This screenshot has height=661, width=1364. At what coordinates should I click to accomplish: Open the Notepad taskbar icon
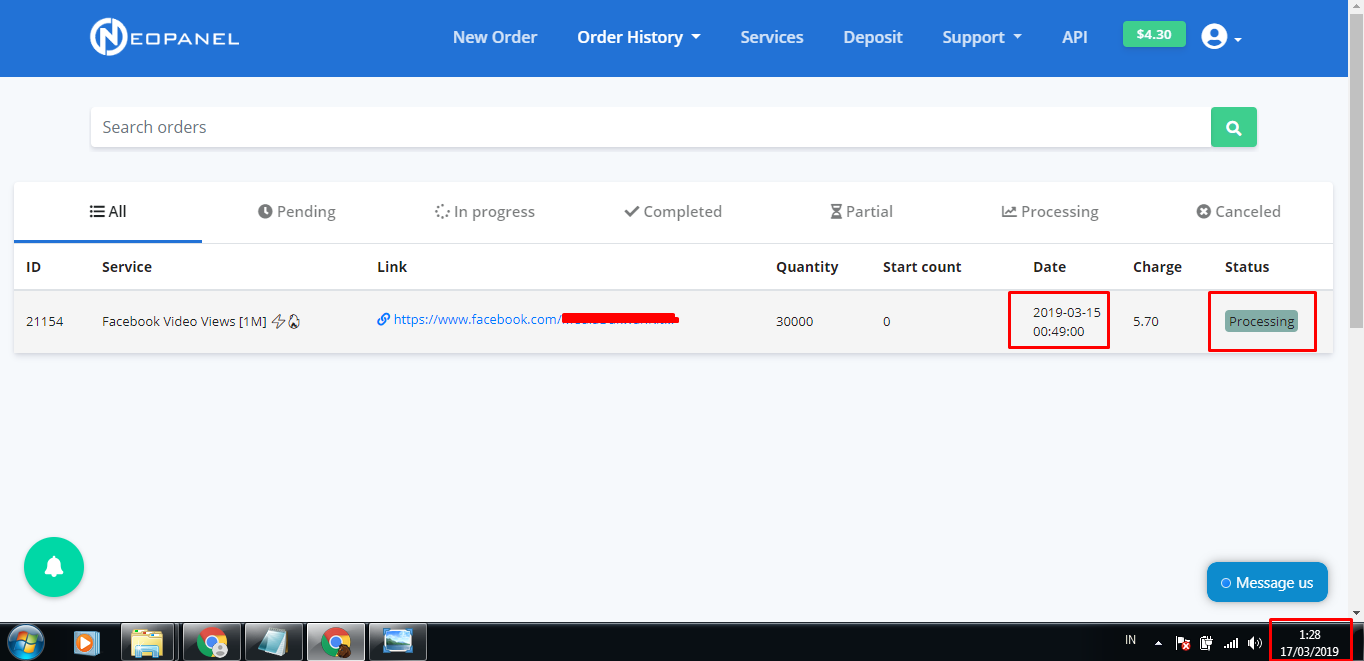pos(273,642)
